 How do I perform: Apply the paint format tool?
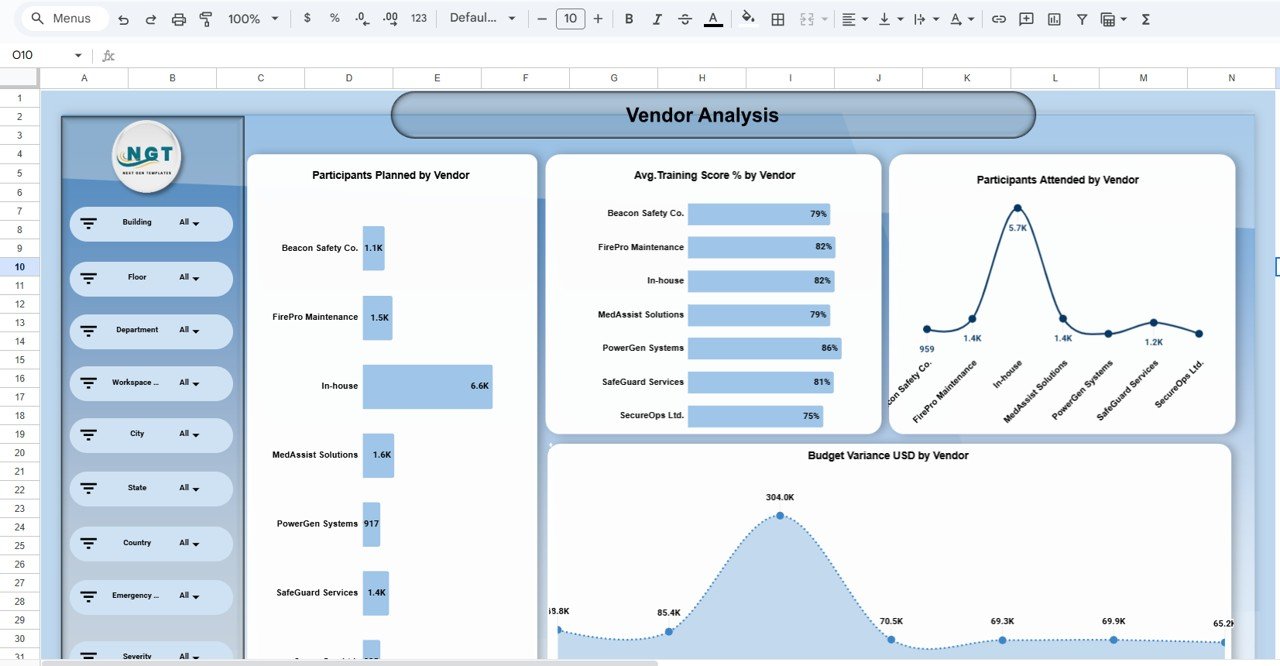(x=206, y=18)
